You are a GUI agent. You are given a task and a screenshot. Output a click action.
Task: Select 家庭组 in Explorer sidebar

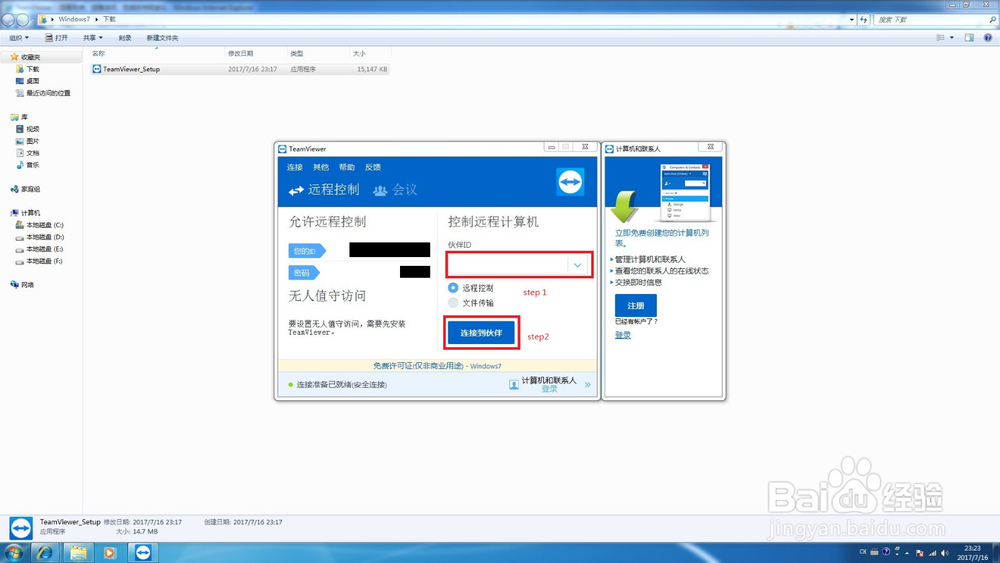pos(26,189)
